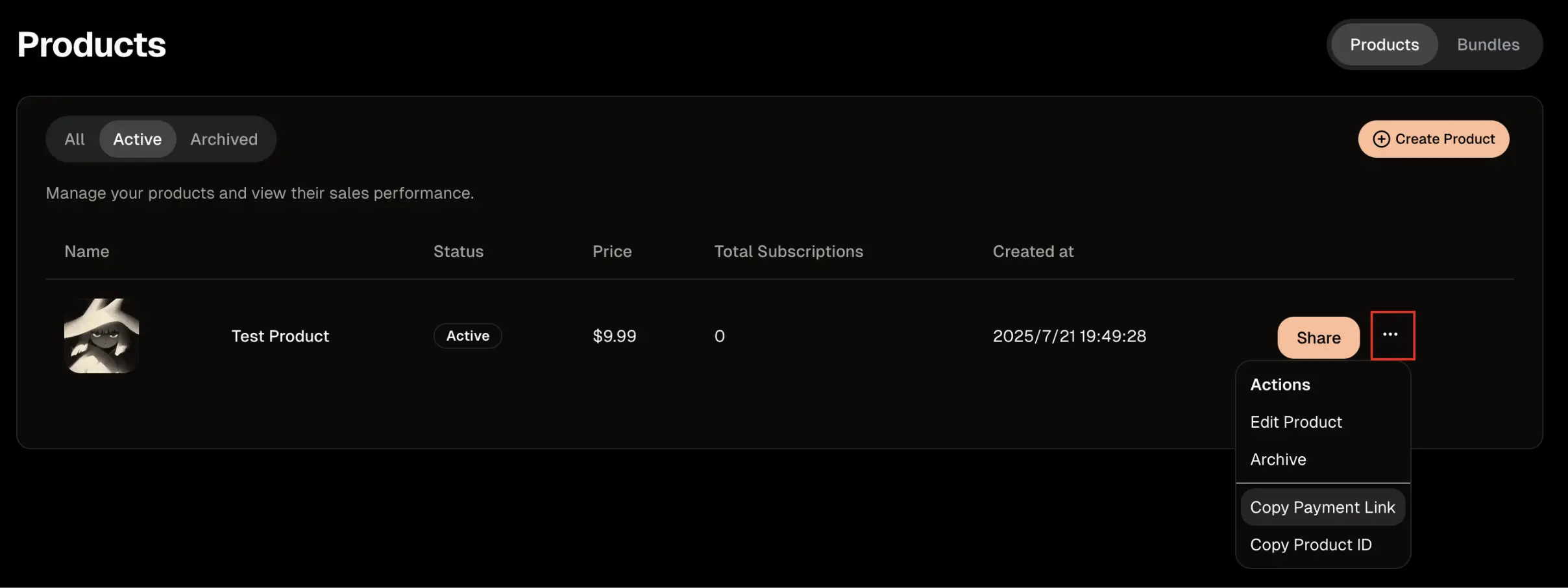Open the three-dot actions menu

pyautogui.click(x=1391, y=335)
